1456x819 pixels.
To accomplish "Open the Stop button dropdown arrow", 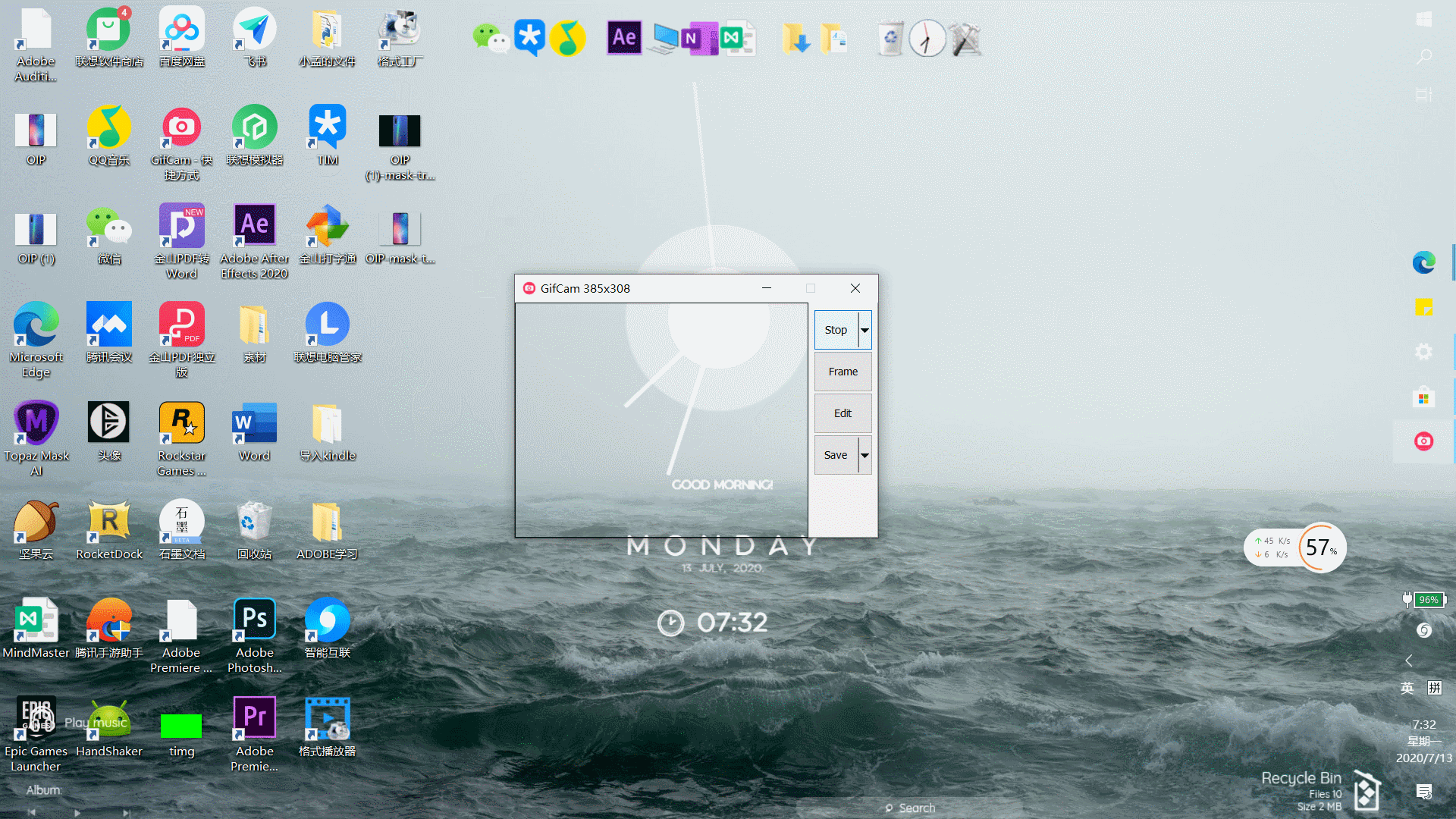I will click(864, 330).
